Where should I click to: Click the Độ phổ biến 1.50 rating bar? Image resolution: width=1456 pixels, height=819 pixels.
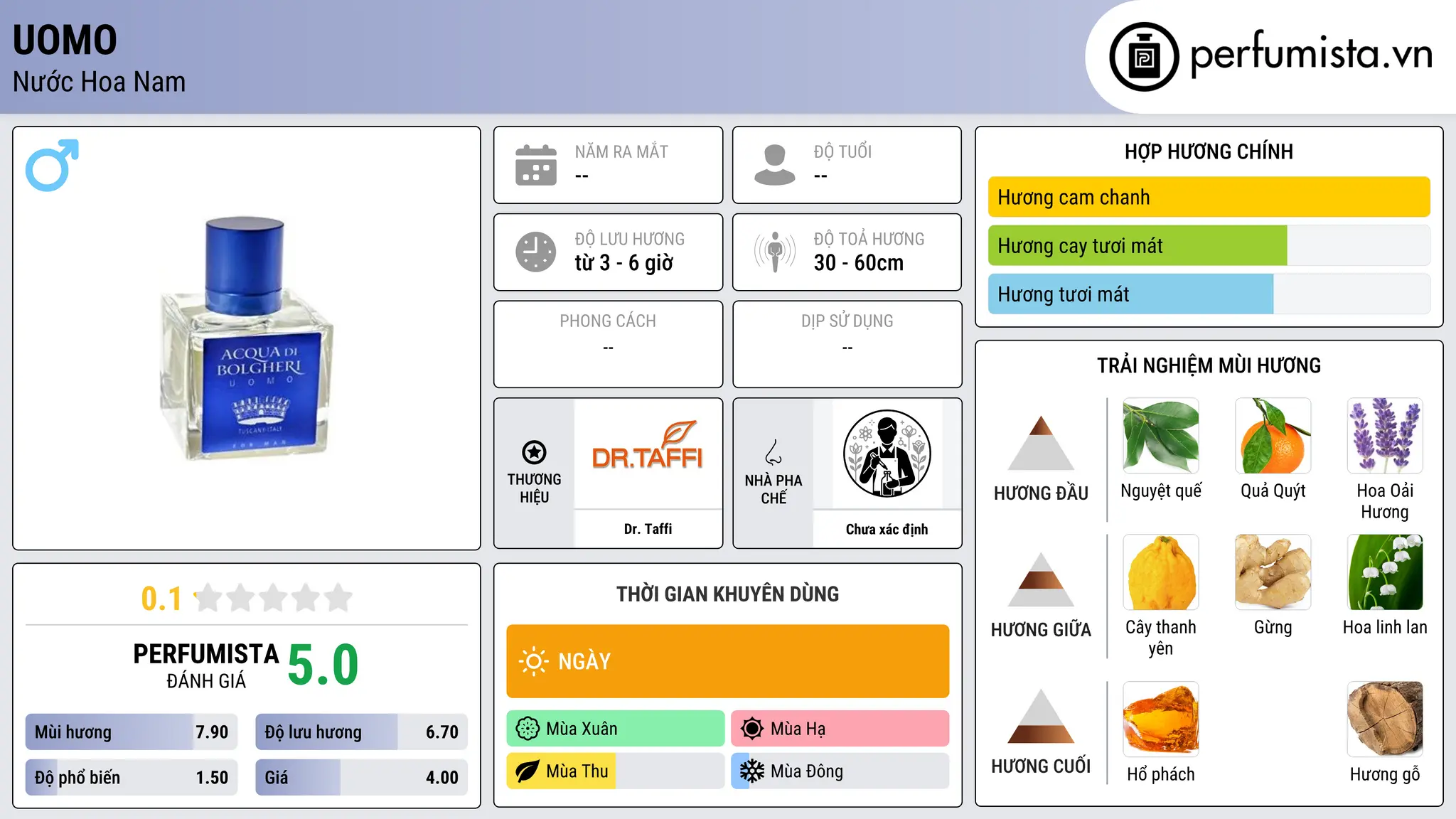[x=132, y=777]
